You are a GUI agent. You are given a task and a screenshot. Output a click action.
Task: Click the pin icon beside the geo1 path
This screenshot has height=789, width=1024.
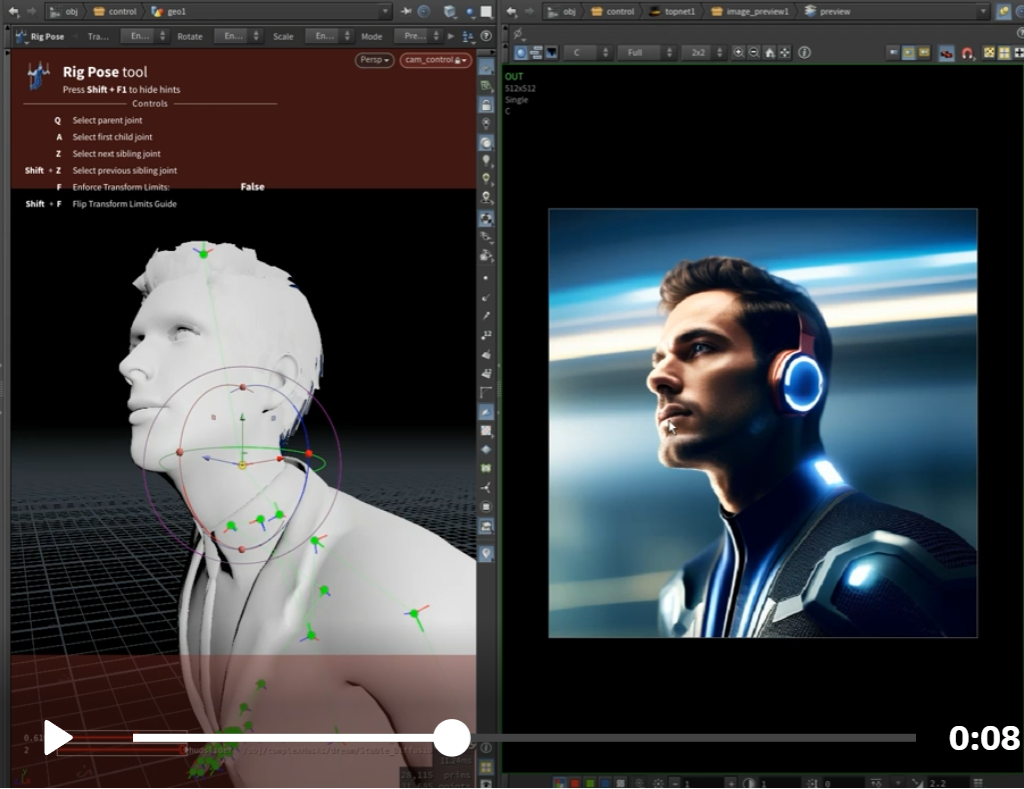406,11
